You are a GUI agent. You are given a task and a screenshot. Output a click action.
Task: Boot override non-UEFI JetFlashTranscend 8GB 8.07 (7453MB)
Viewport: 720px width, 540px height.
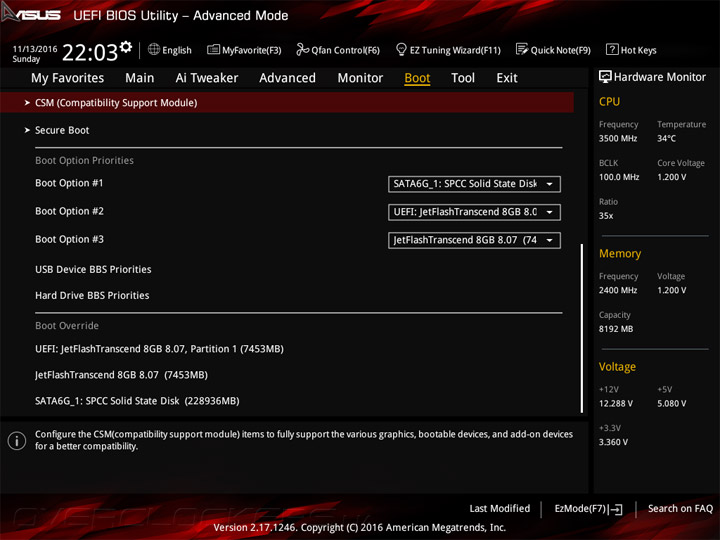pos(121,375)
